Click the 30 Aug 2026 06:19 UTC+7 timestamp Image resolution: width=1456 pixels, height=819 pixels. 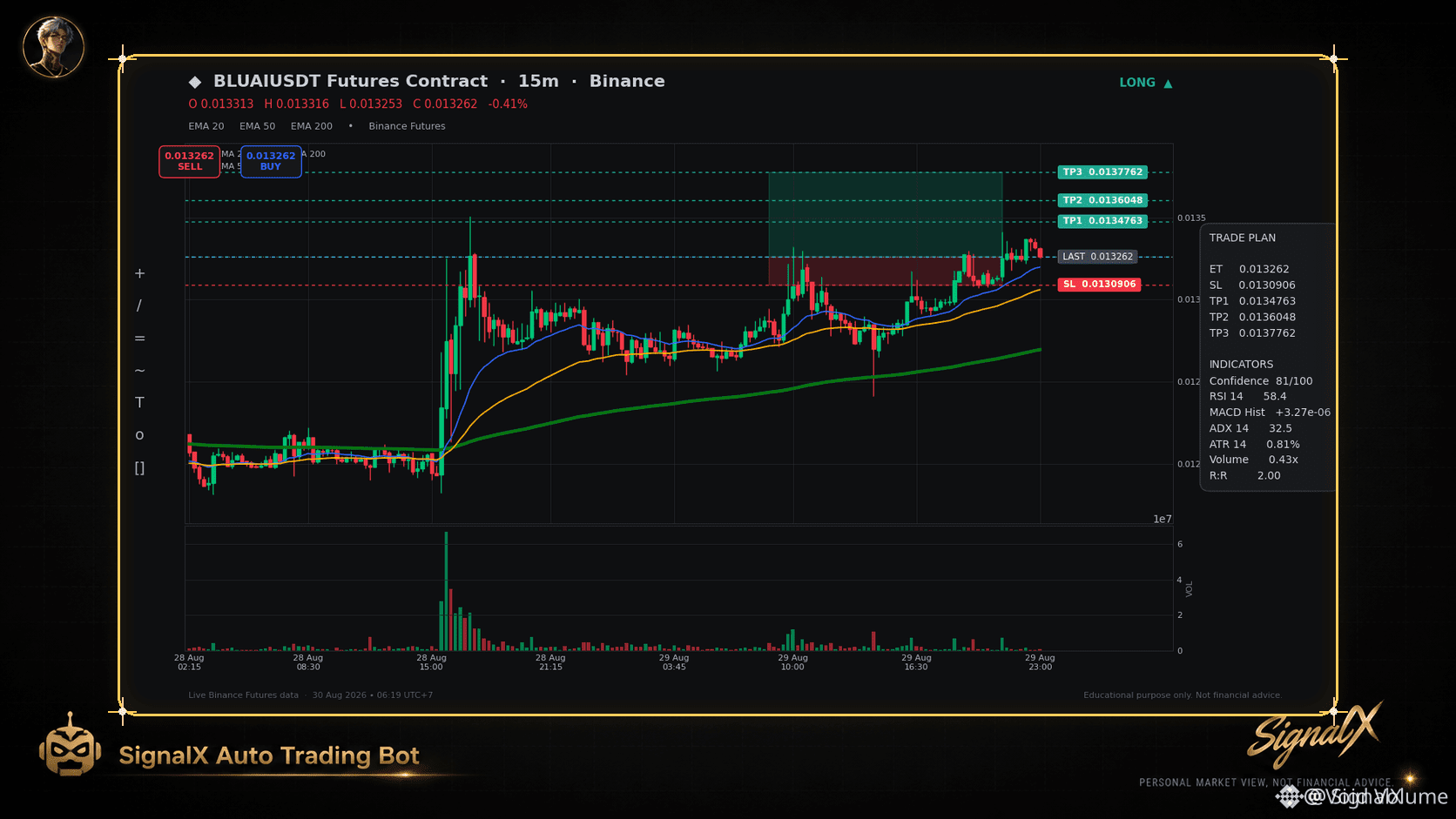point(373,695)
